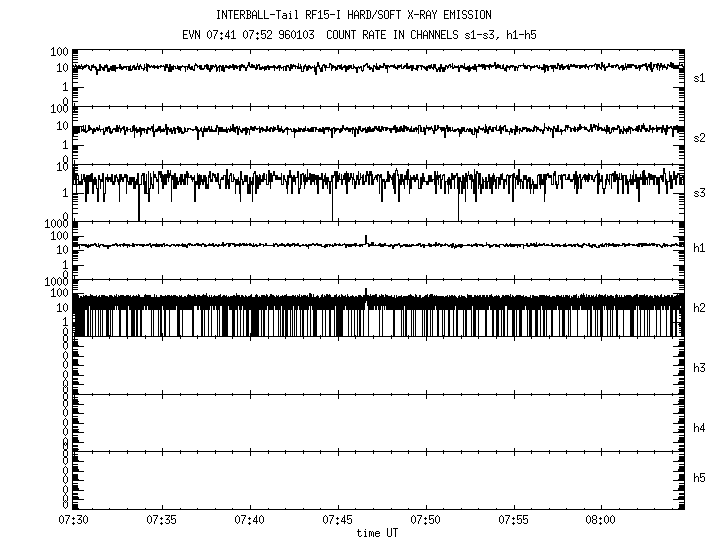This screenshot has height=550, width=720.
Task: Select the h5 channel label
Action: (x=699, y=477)
